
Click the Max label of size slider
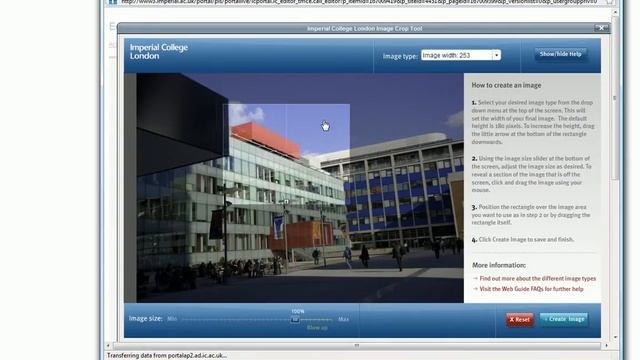click(344, 319)
